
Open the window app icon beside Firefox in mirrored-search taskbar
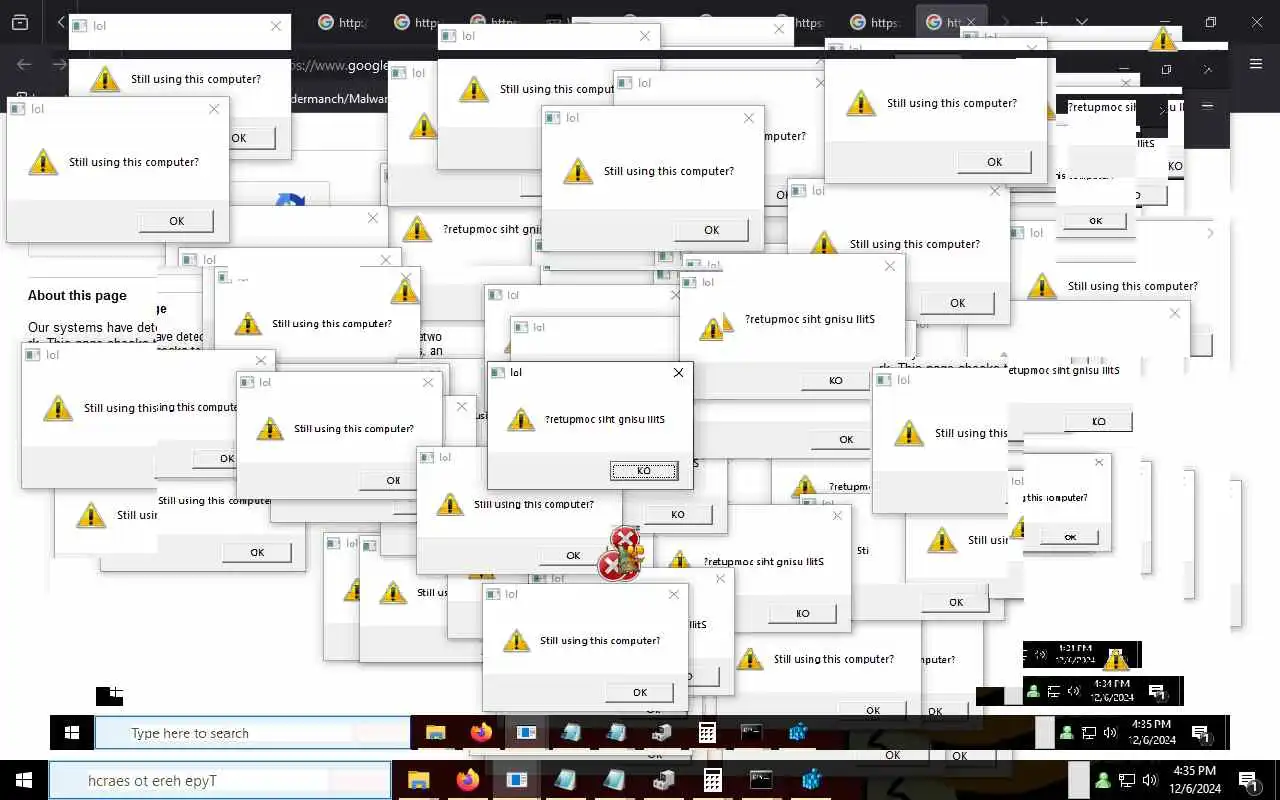[516, 780]
